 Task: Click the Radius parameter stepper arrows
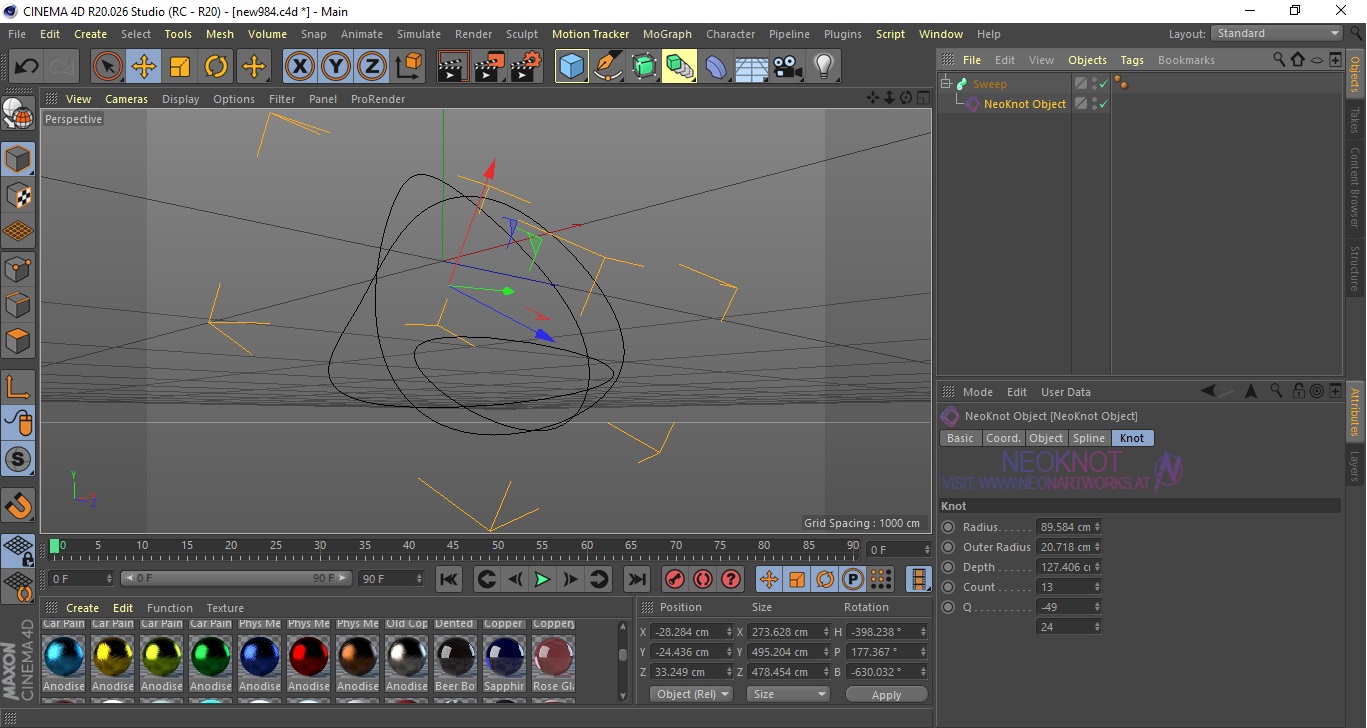click(1097, 527)
